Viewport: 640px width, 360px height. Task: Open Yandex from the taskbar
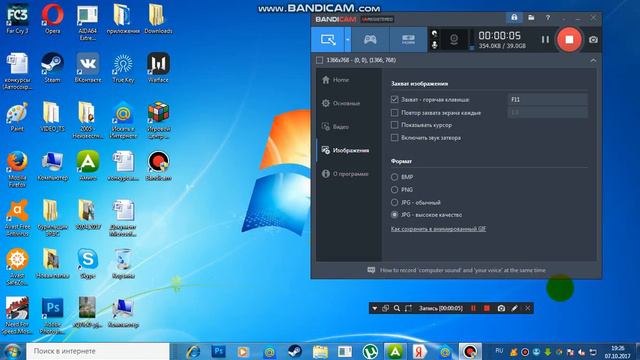click(419, 351)
